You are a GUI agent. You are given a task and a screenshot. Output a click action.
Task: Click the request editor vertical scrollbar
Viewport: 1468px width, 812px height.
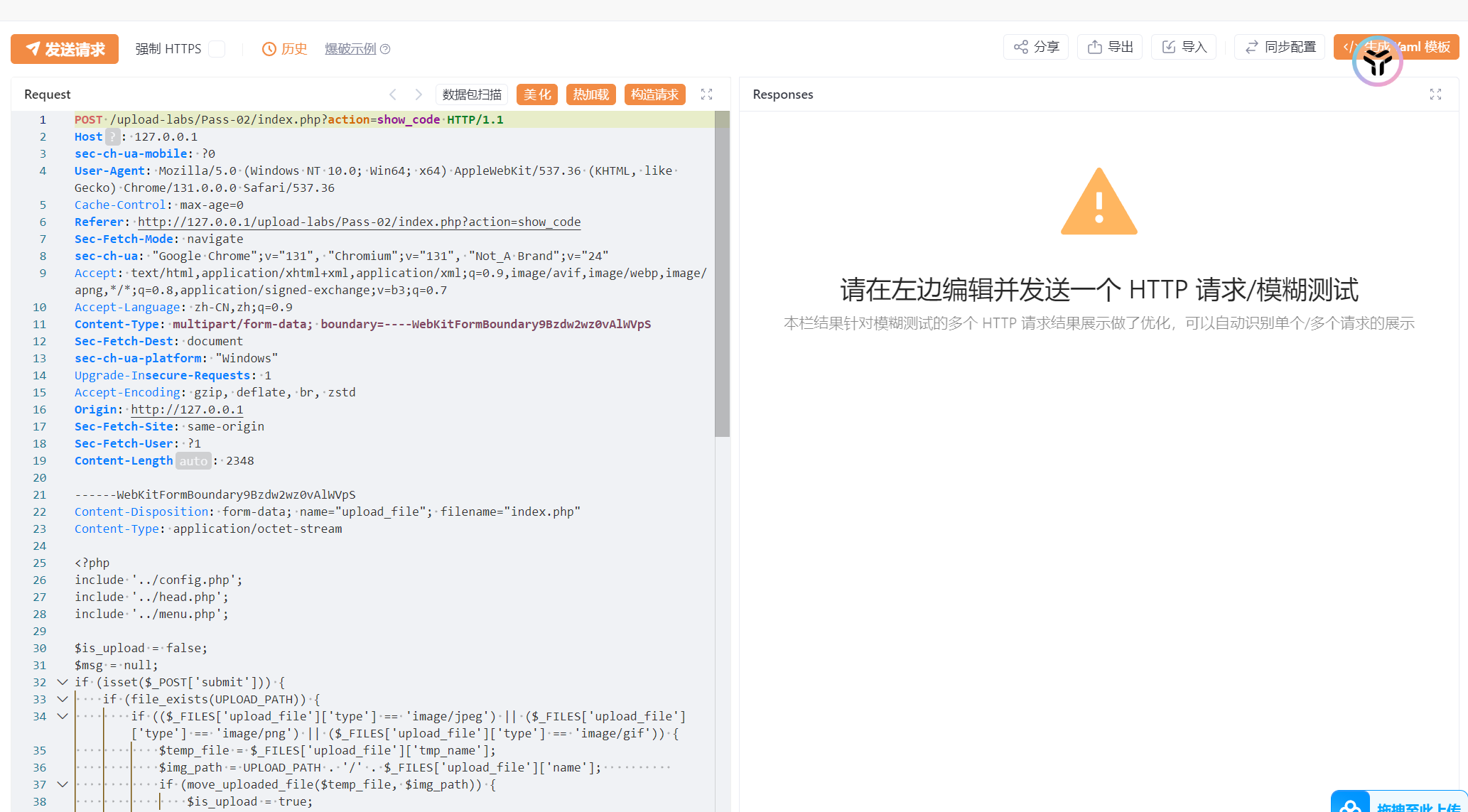[x=722, y=274]
